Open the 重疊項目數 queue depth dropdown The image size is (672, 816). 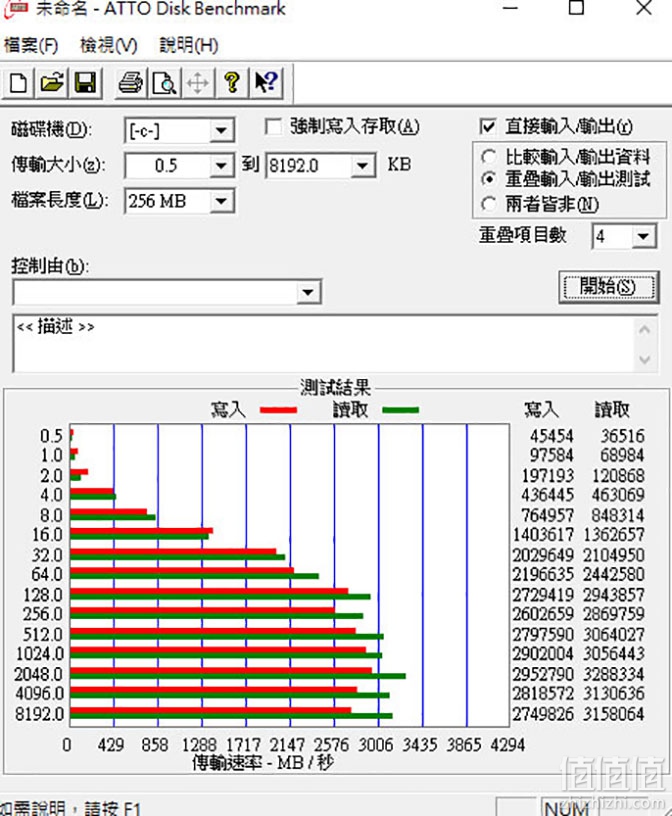tap(643, 237)
